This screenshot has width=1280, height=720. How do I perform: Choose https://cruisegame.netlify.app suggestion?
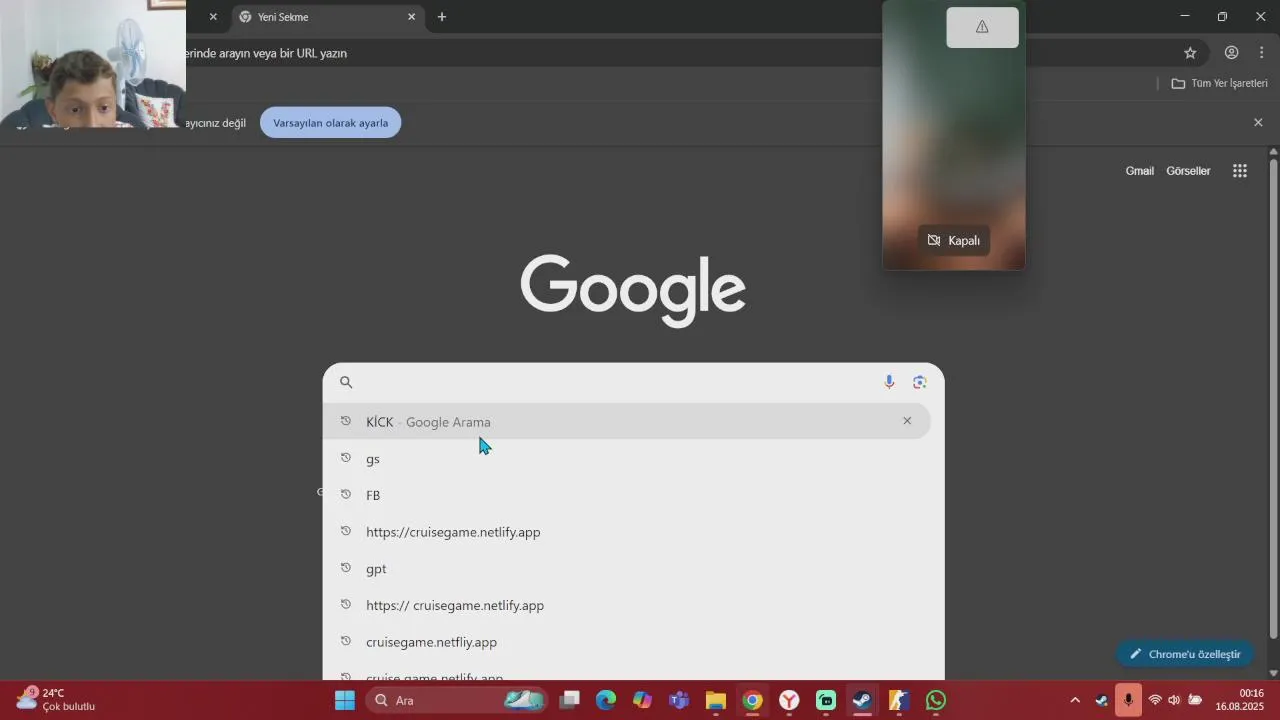(628, 532)
